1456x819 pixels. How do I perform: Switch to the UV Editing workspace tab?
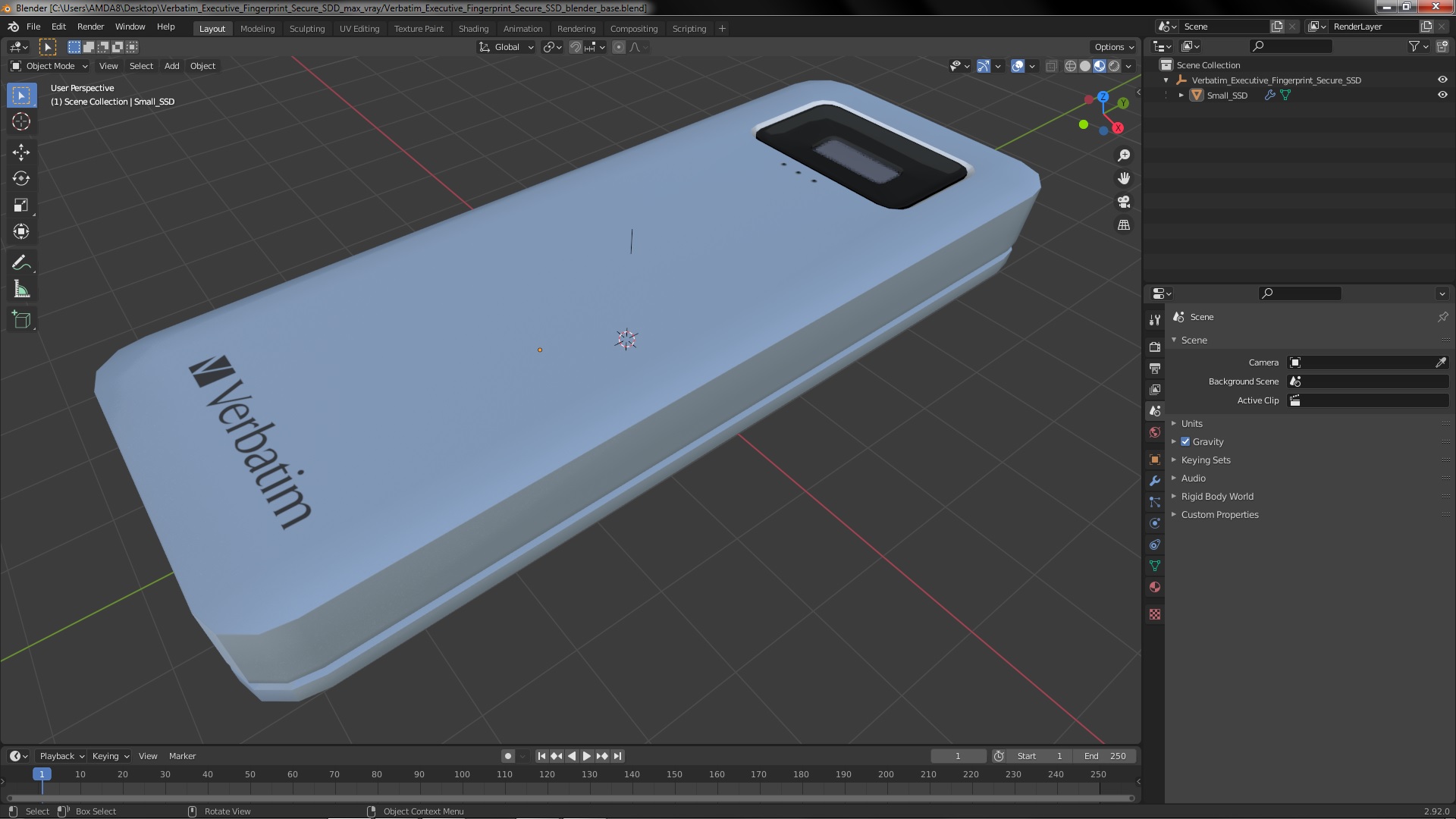tap(359, 29)
